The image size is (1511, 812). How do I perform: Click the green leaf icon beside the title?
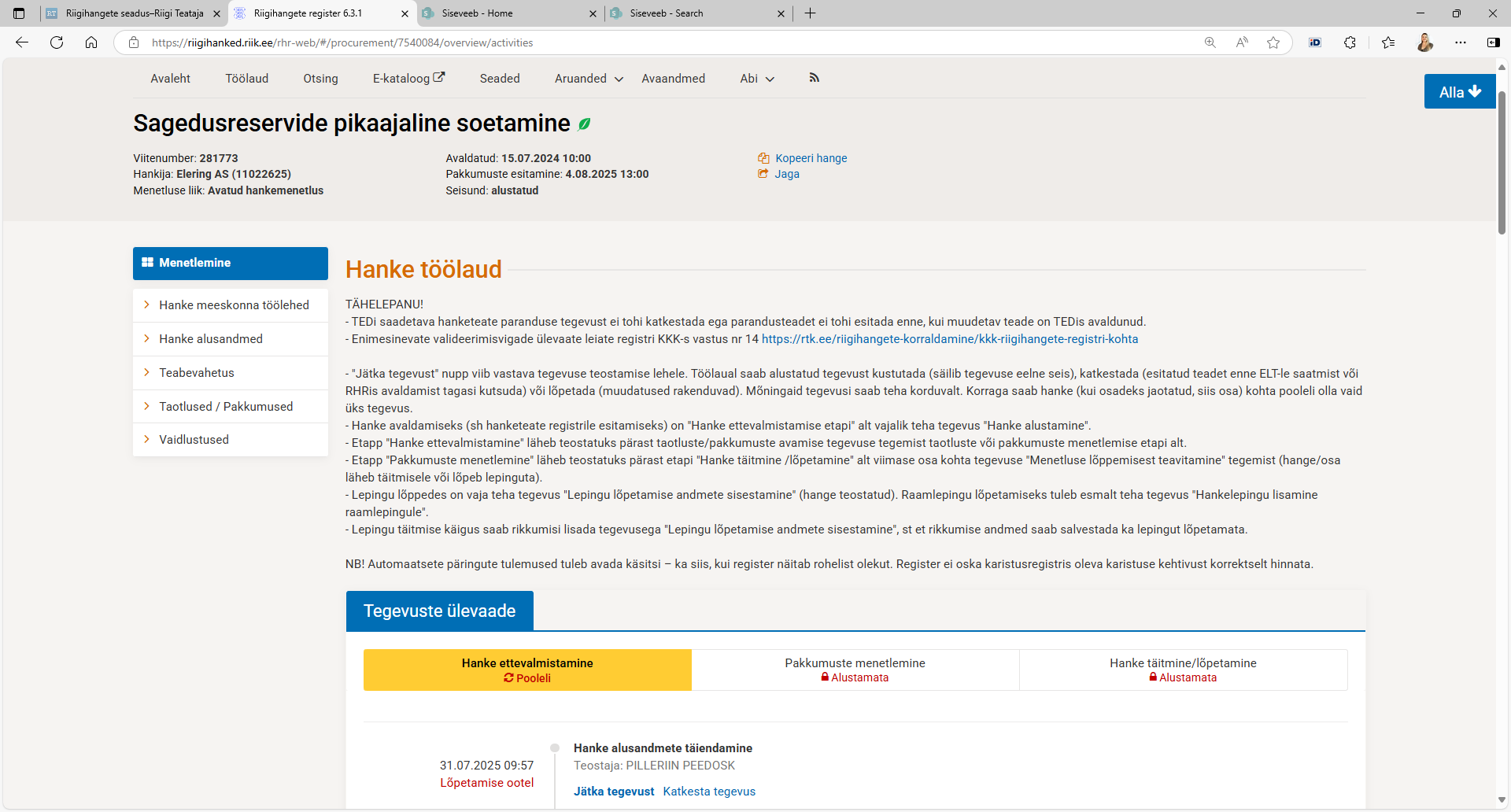tap(585, 124)
